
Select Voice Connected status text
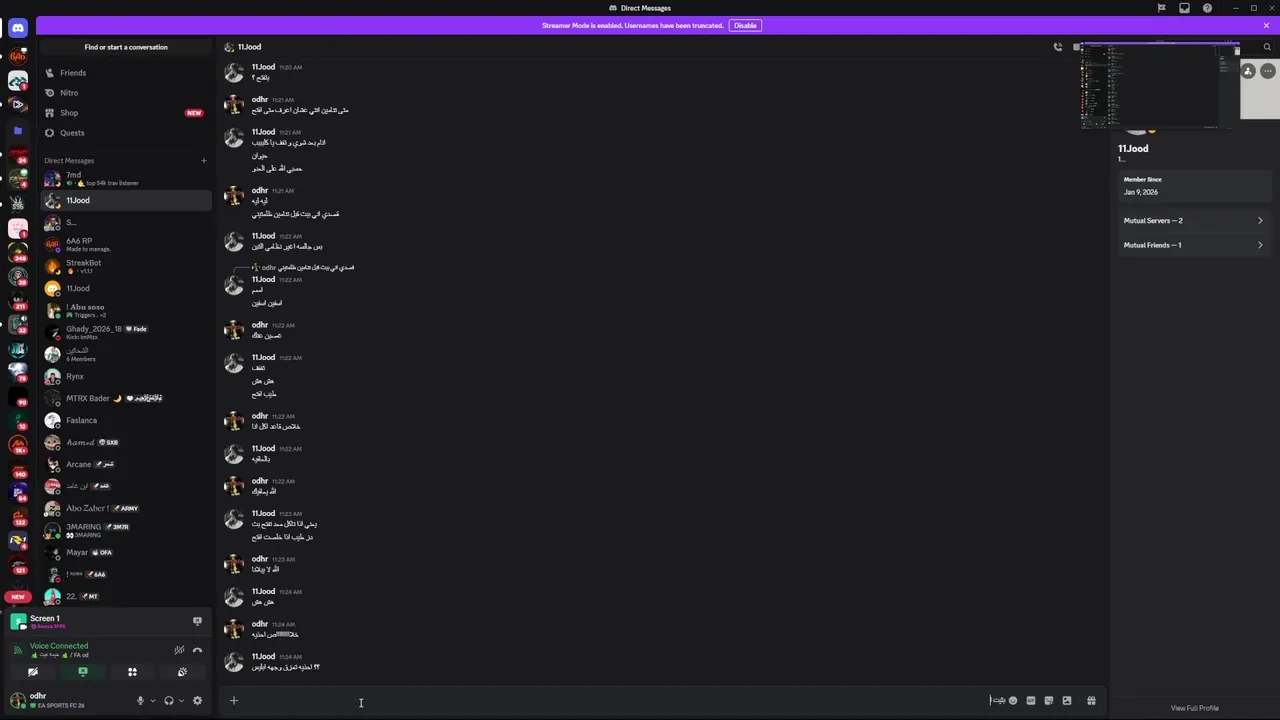(59, 646)
